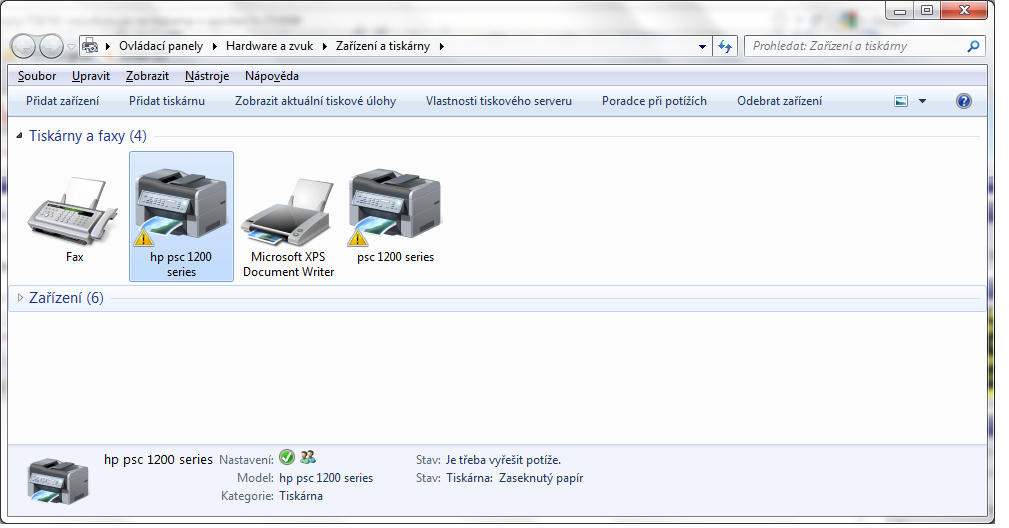Open the recent pages dropdown arrow
Screen dimensions: 1009x528
point(71,47)
